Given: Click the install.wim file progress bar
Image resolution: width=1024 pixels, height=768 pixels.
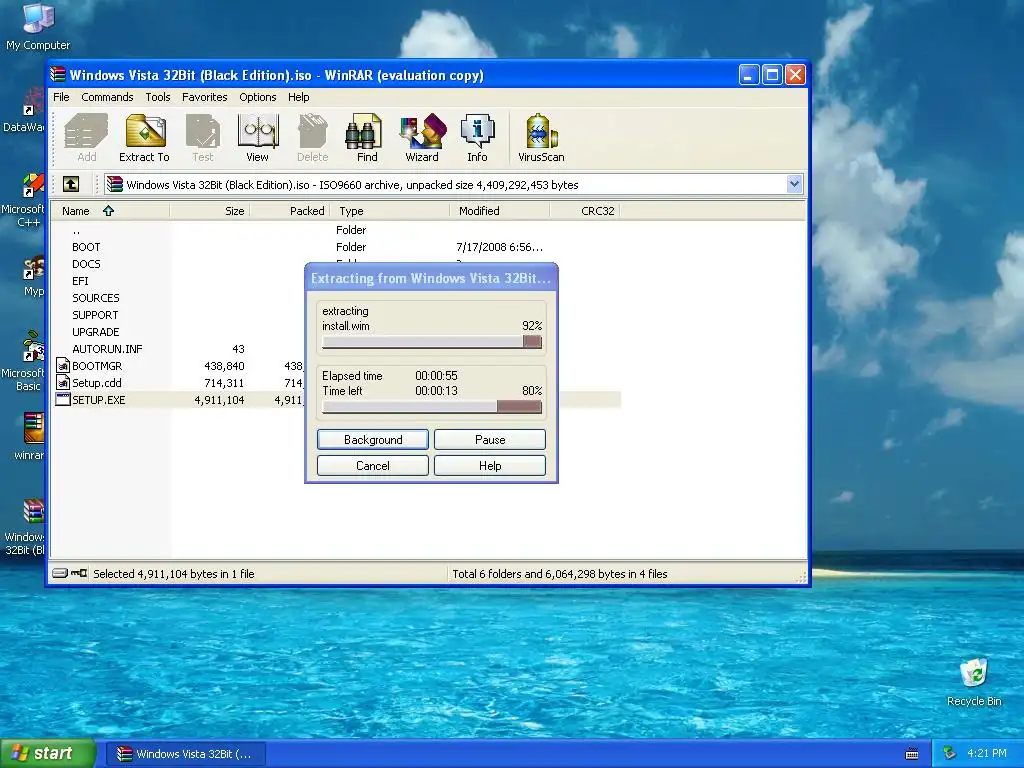Looking at the screenshot, I should click(432, 342).
